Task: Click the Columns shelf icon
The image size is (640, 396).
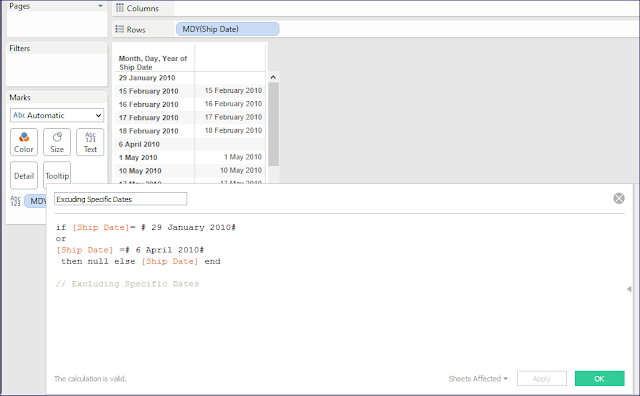Action: coord(120,8)
